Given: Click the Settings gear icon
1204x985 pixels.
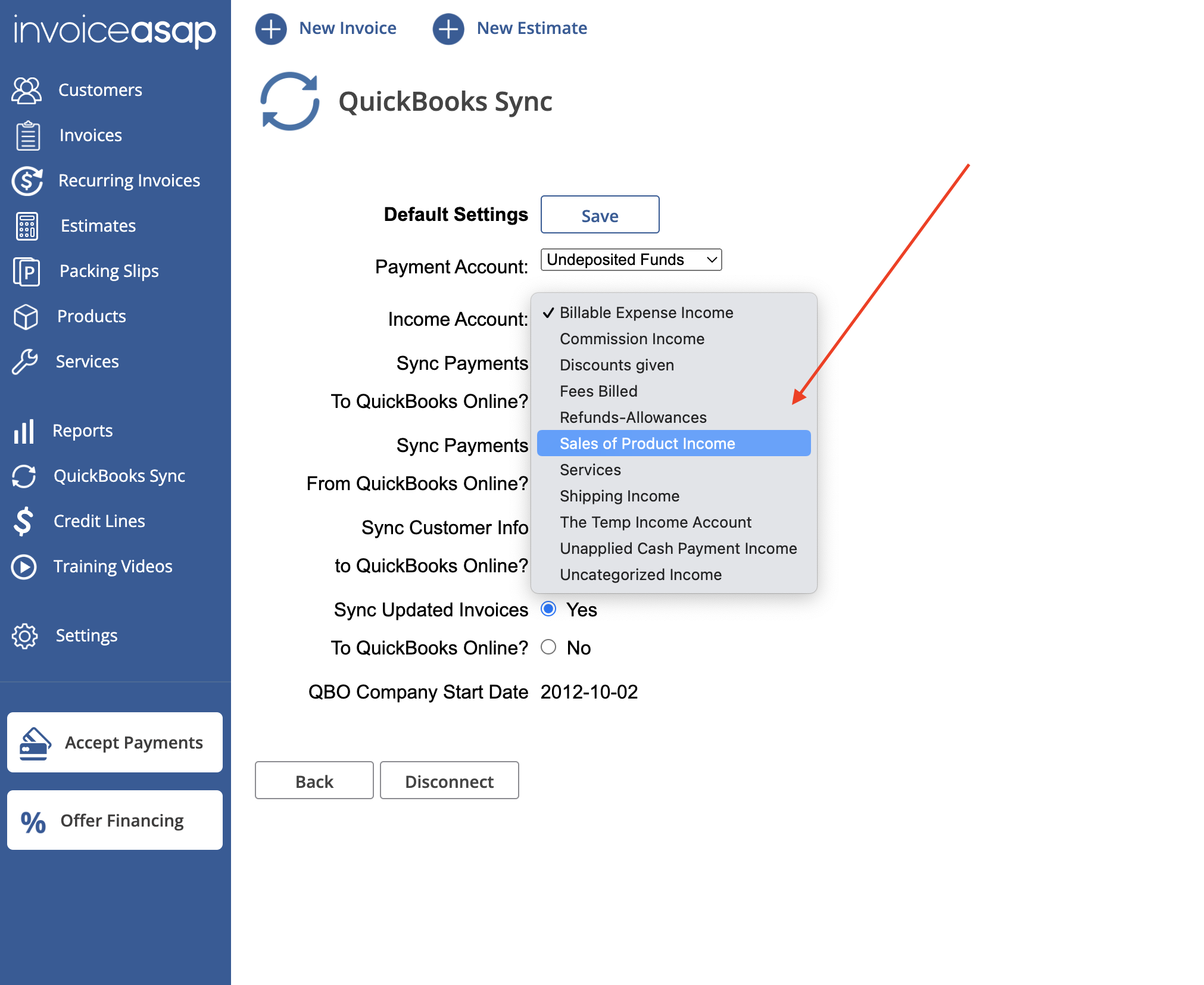Looking at the screenshot, I should tap(24, 636).
